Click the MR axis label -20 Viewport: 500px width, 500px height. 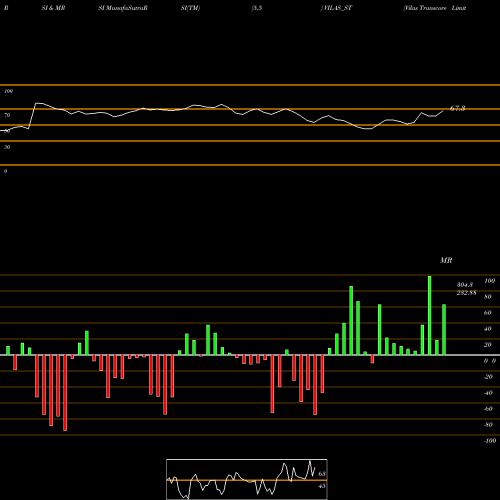click(x=488, y=377)
